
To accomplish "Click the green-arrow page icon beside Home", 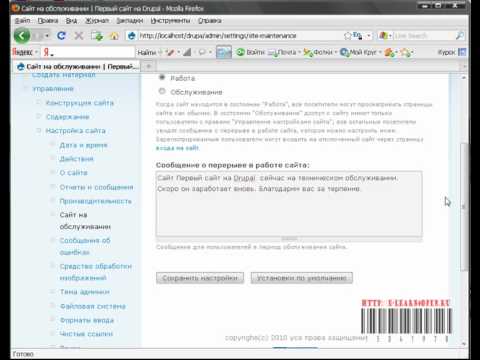I will point(97,36).
